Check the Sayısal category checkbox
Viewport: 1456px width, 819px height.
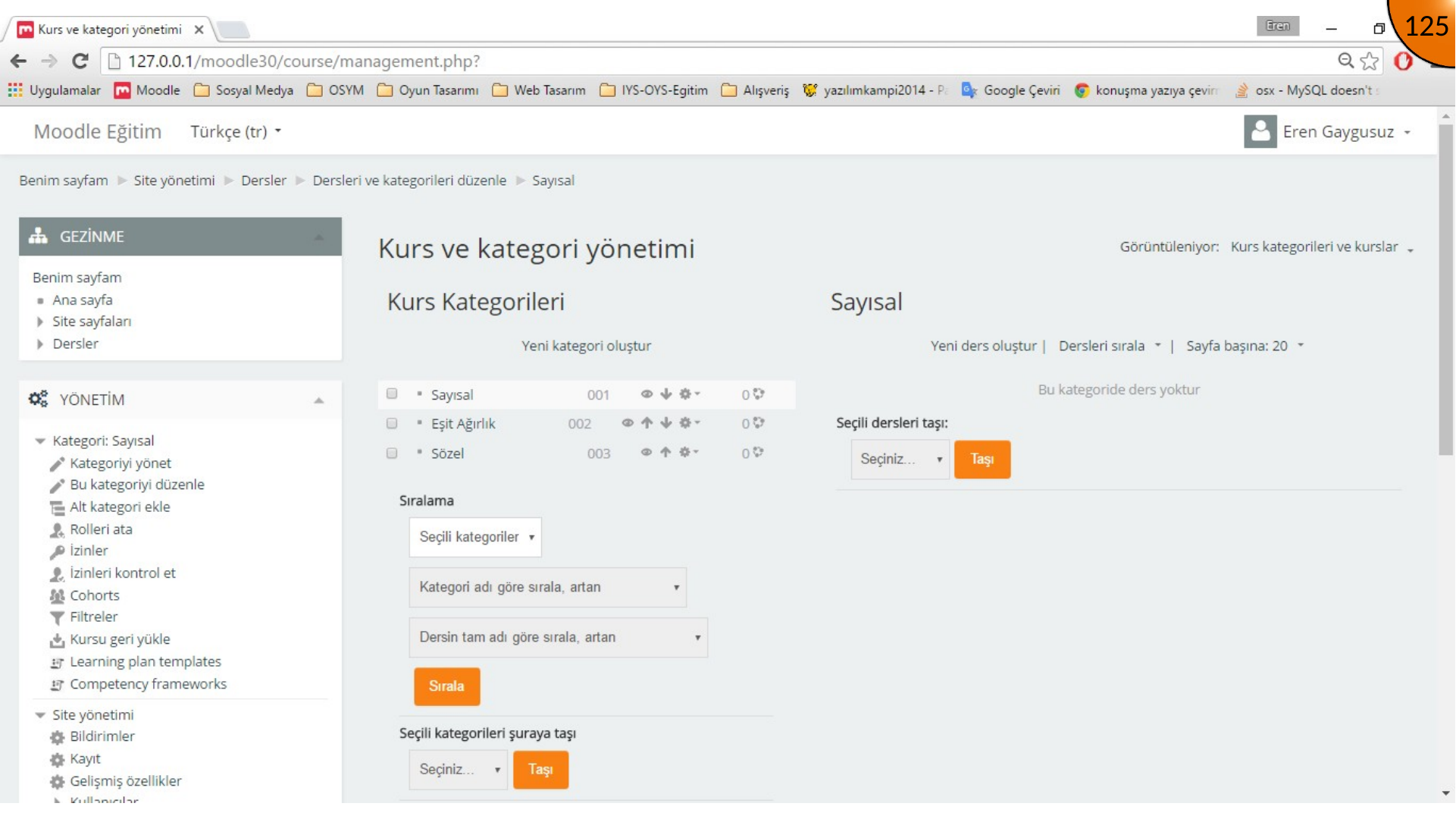coord(392,394)
